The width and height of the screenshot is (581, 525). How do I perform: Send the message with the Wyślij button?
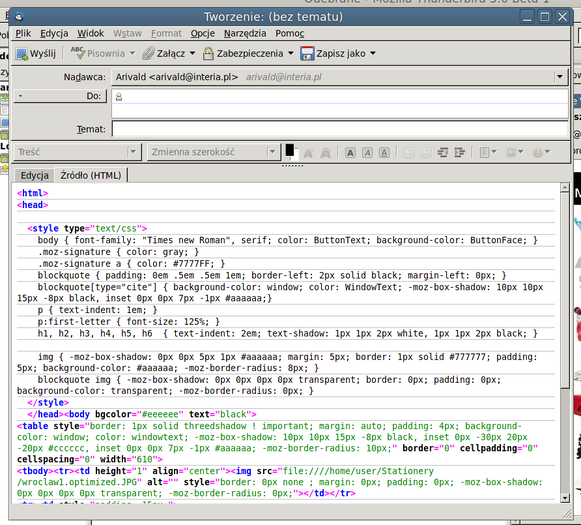pos(36,54)
